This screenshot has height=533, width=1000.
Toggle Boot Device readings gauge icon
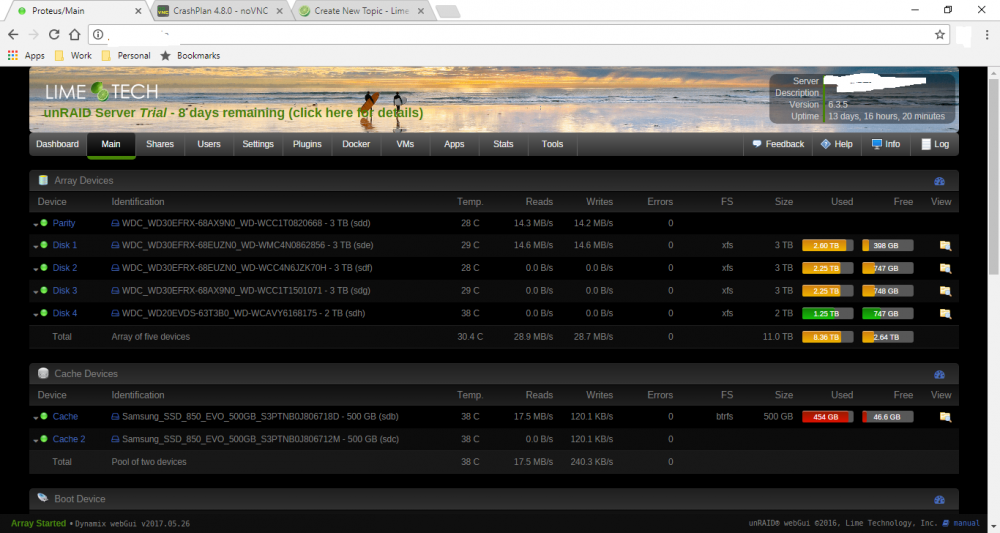tap(939, 500)
